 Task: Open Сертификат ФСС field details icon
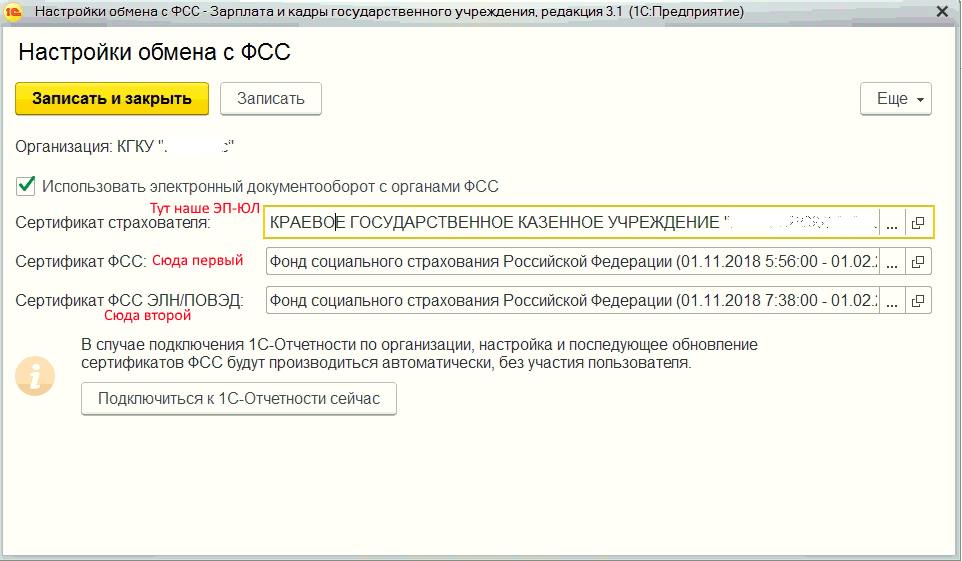tap(918, 261)
